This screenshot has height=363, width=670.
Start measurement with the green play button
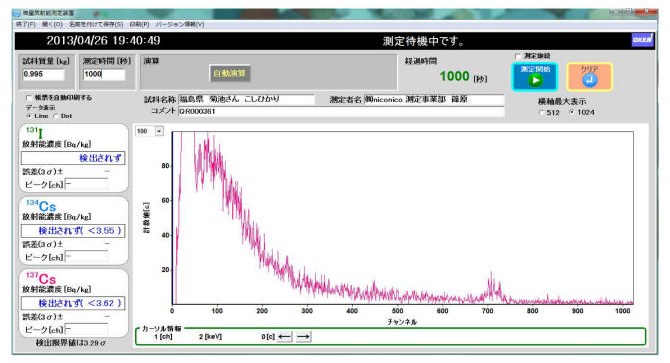click(535, 77)
